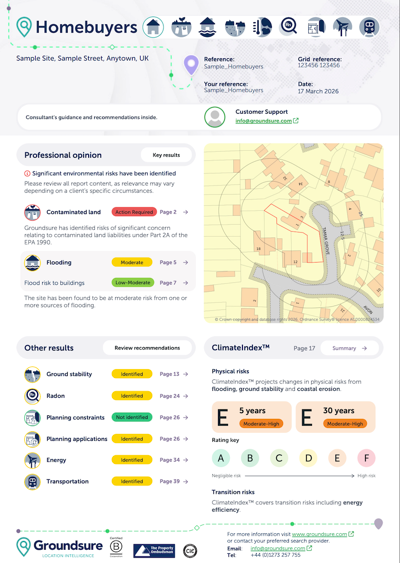Go to Page 13 for Ground stability
The width and height of the screenshot is (400, 563).
pyautogui.click(x=174, y=374)
